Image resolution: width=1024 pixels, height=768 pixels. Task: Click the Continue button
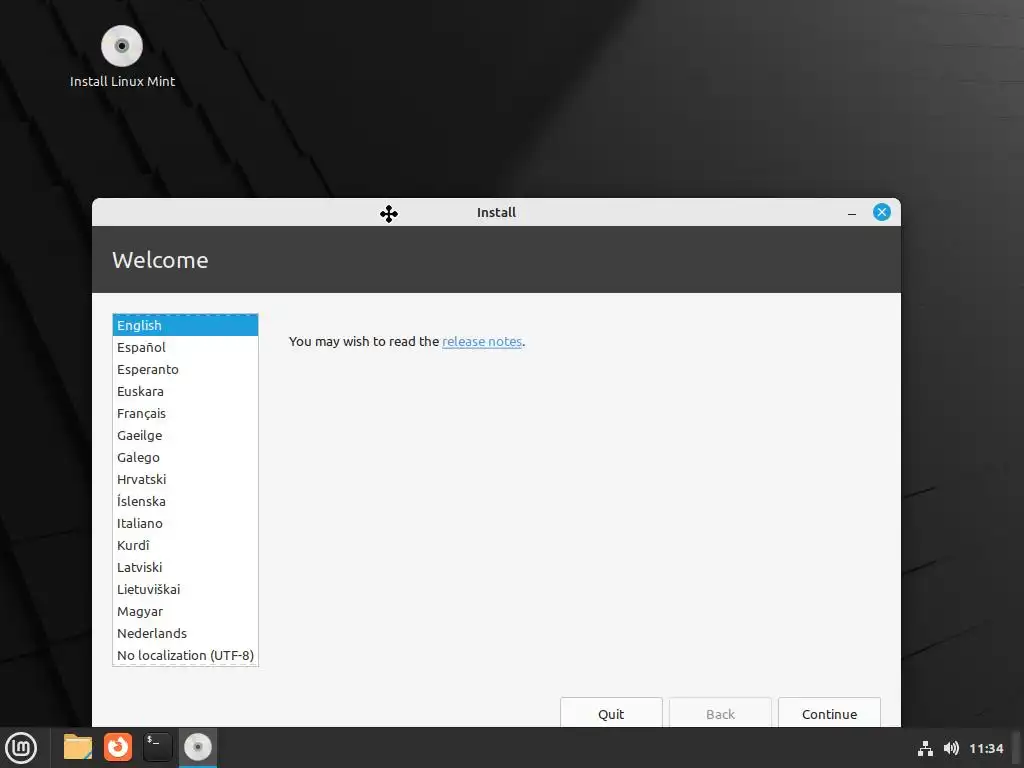point(829,713)
